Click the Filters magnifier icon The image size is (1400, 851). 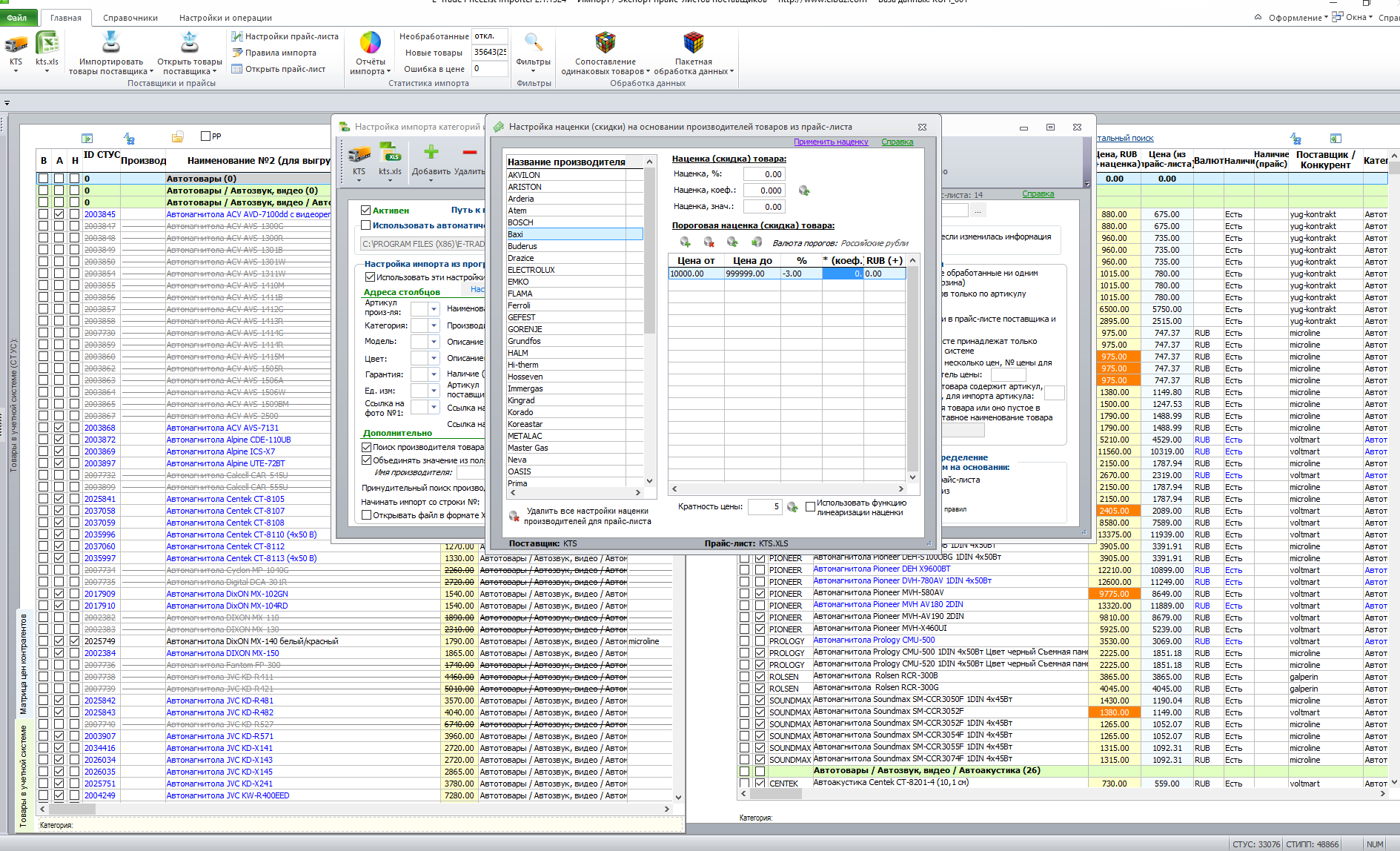click(x=534, y=43)
